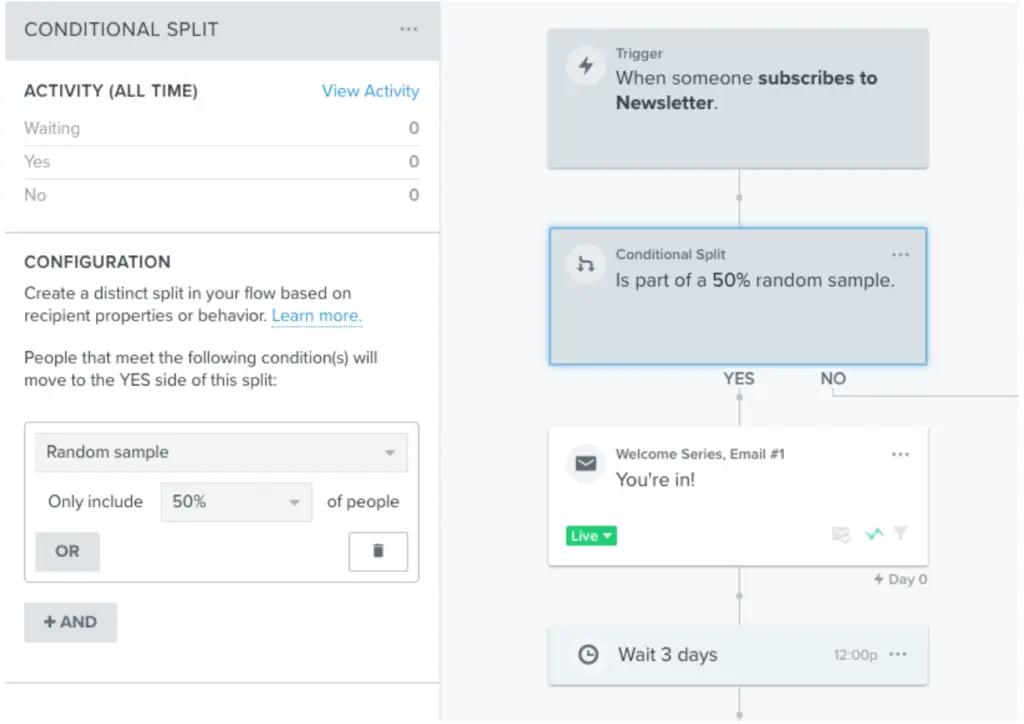Add a condition with the +AND button
Image resolution: width=1024 pixels, height=724 pixels.
pos(70,622)
